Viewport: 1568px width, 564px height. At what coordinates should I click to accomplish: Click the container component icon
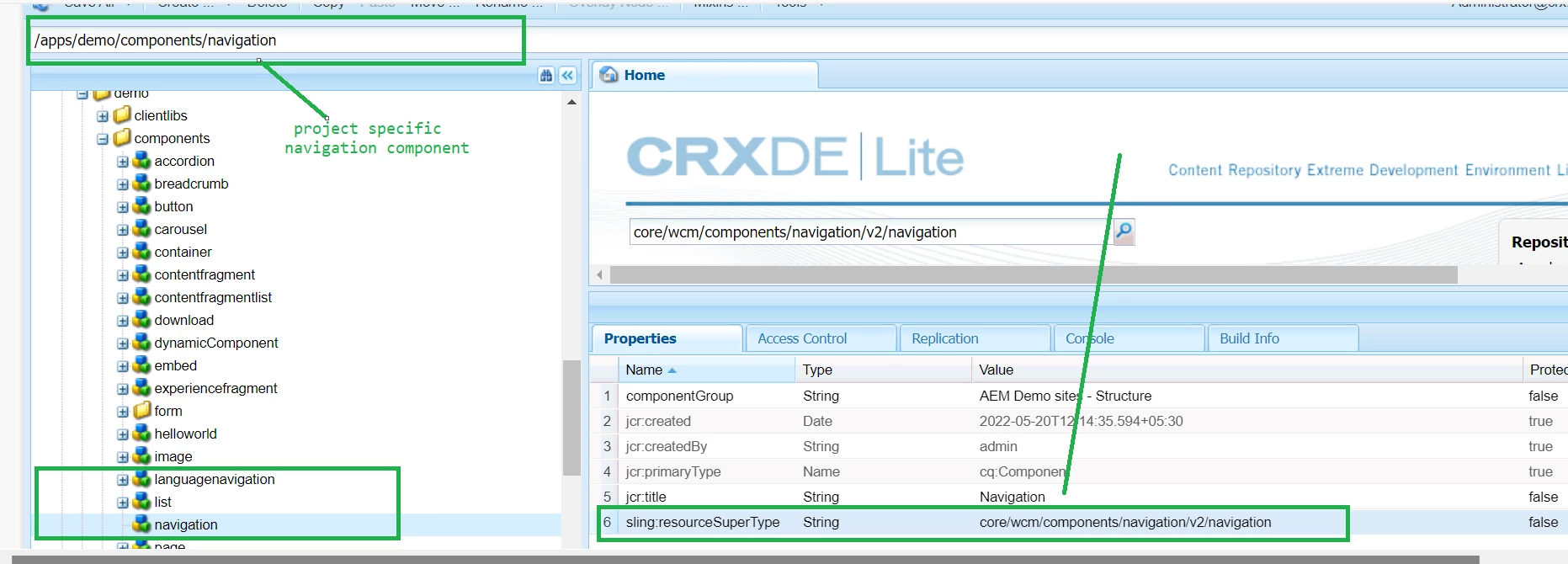(141, 252)
